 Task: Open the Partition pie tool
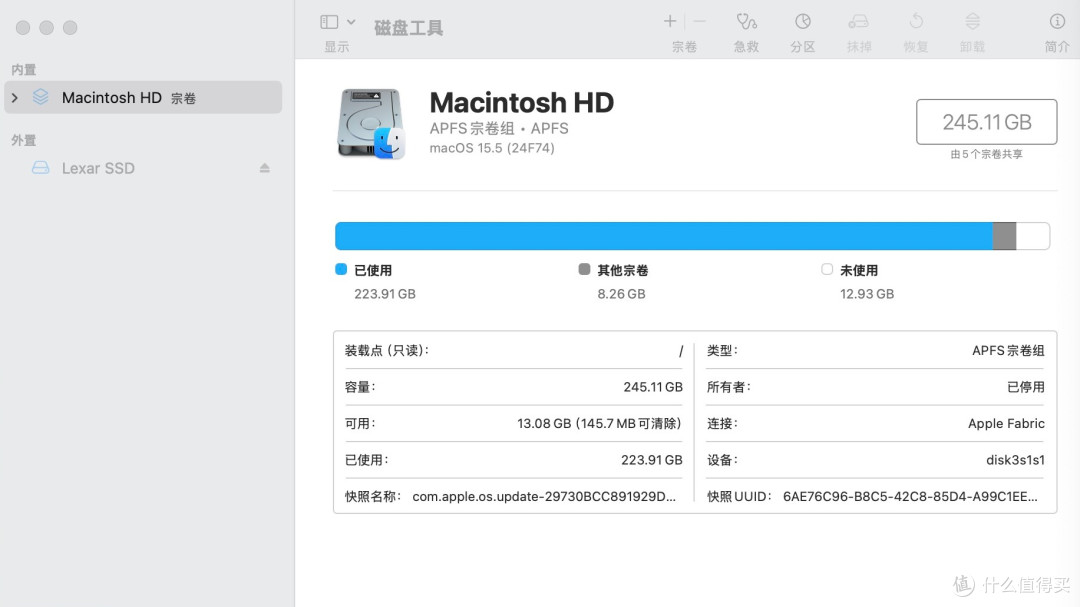pos(802,22)
